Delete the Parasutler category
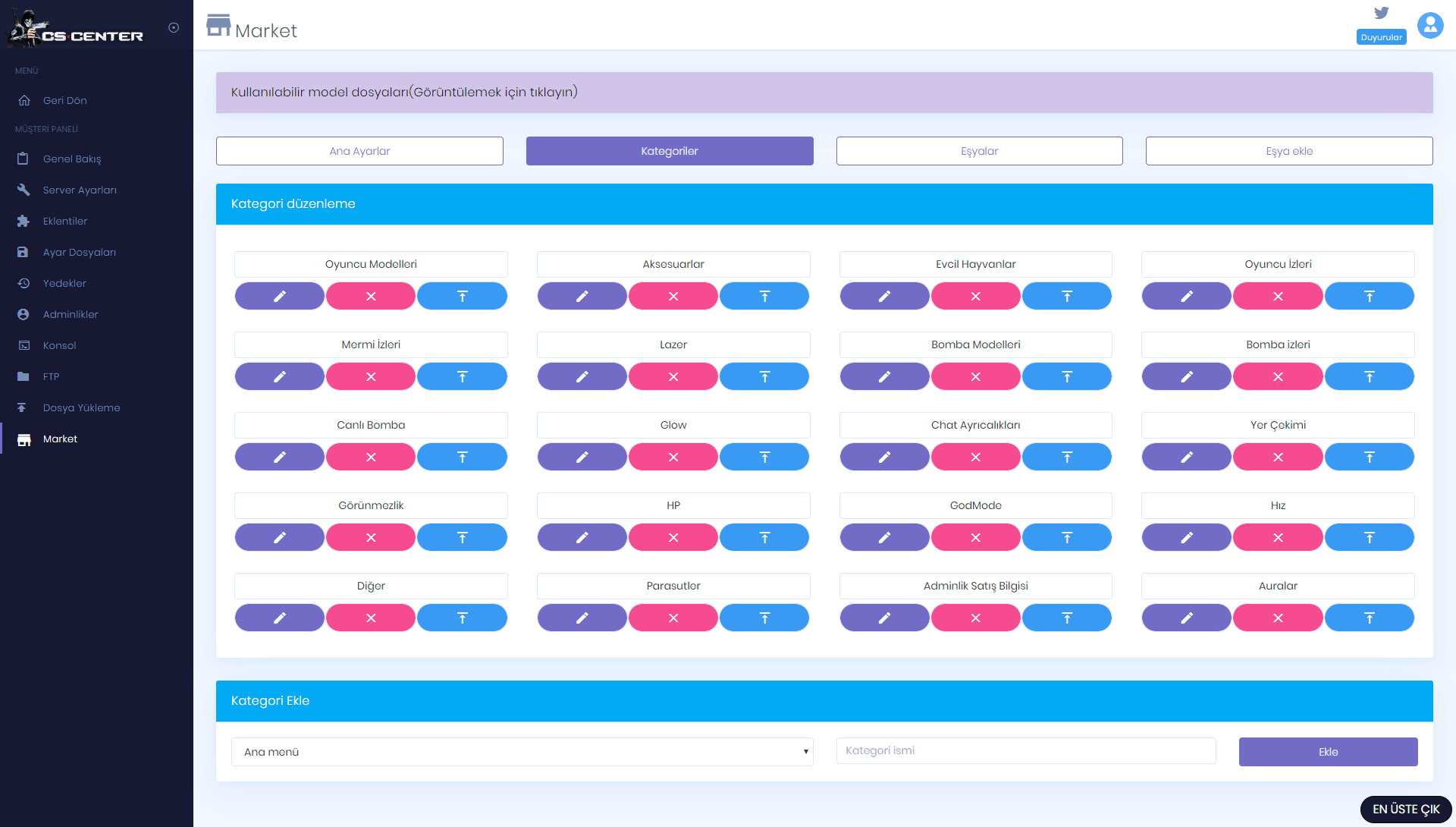Viewport: 1456px width, 827px height. (673, 618)
